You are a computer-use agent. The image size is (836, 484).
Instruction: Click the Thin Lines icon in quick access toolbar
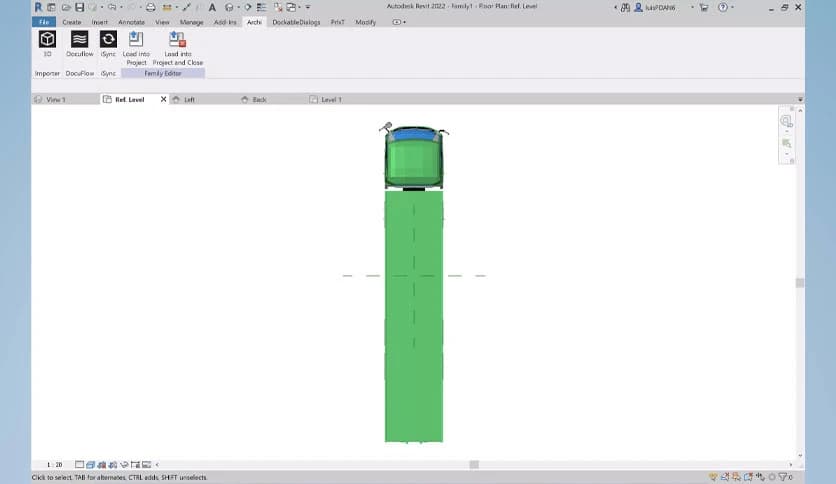click(x=261, y=7)
